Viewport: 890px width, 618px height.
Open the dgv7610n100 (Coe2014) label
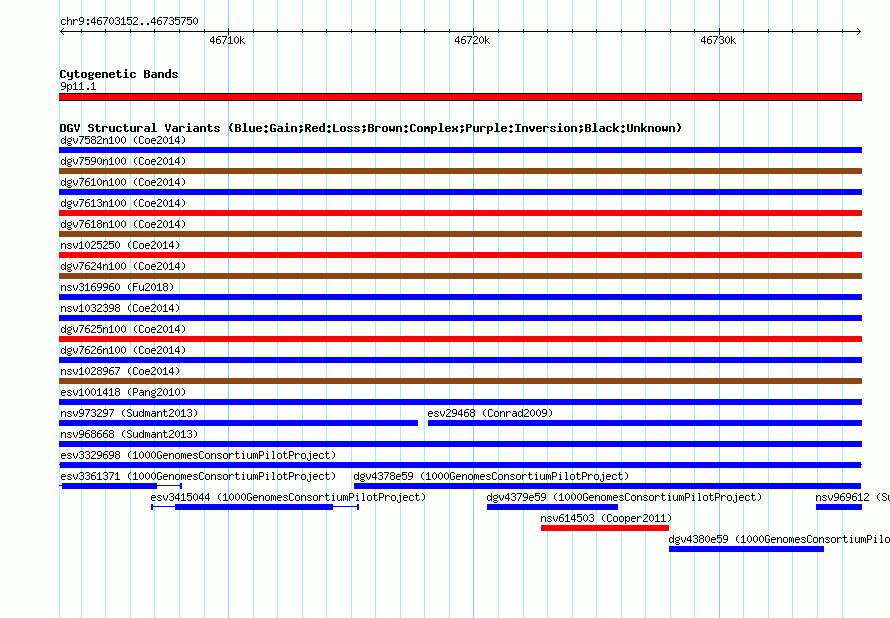123,182
